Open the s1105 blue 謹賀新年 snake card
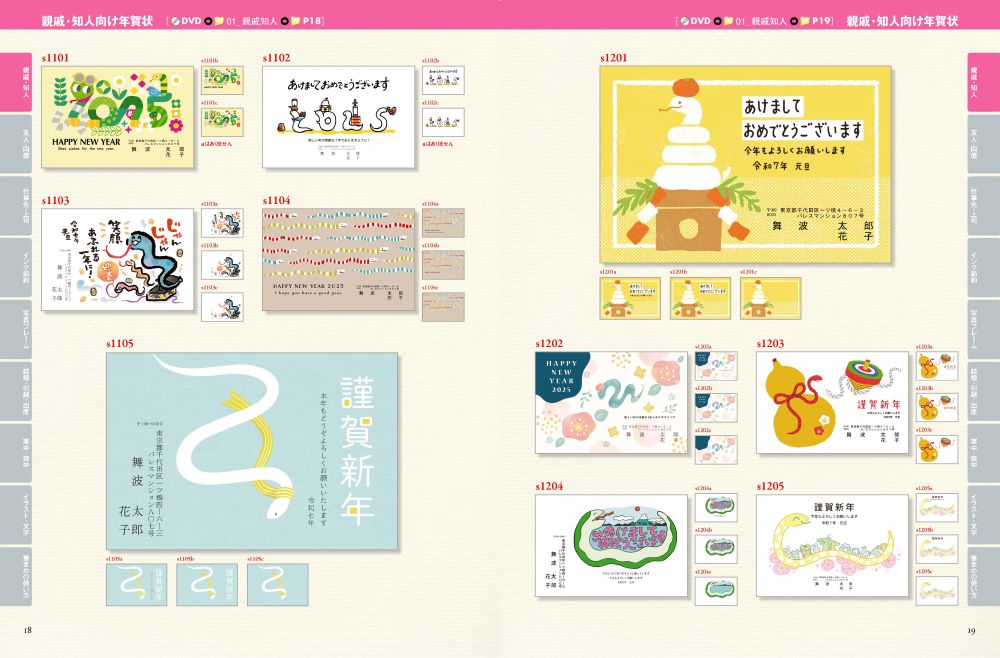1000x658 pixels. click(252, 451)
